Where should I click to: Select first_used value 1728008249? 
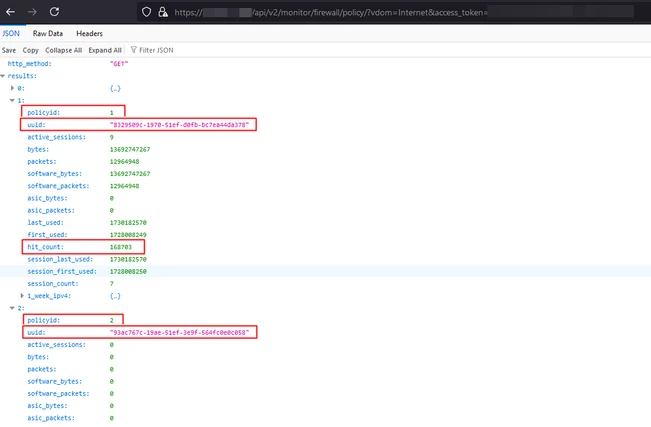tap(128, 235)
